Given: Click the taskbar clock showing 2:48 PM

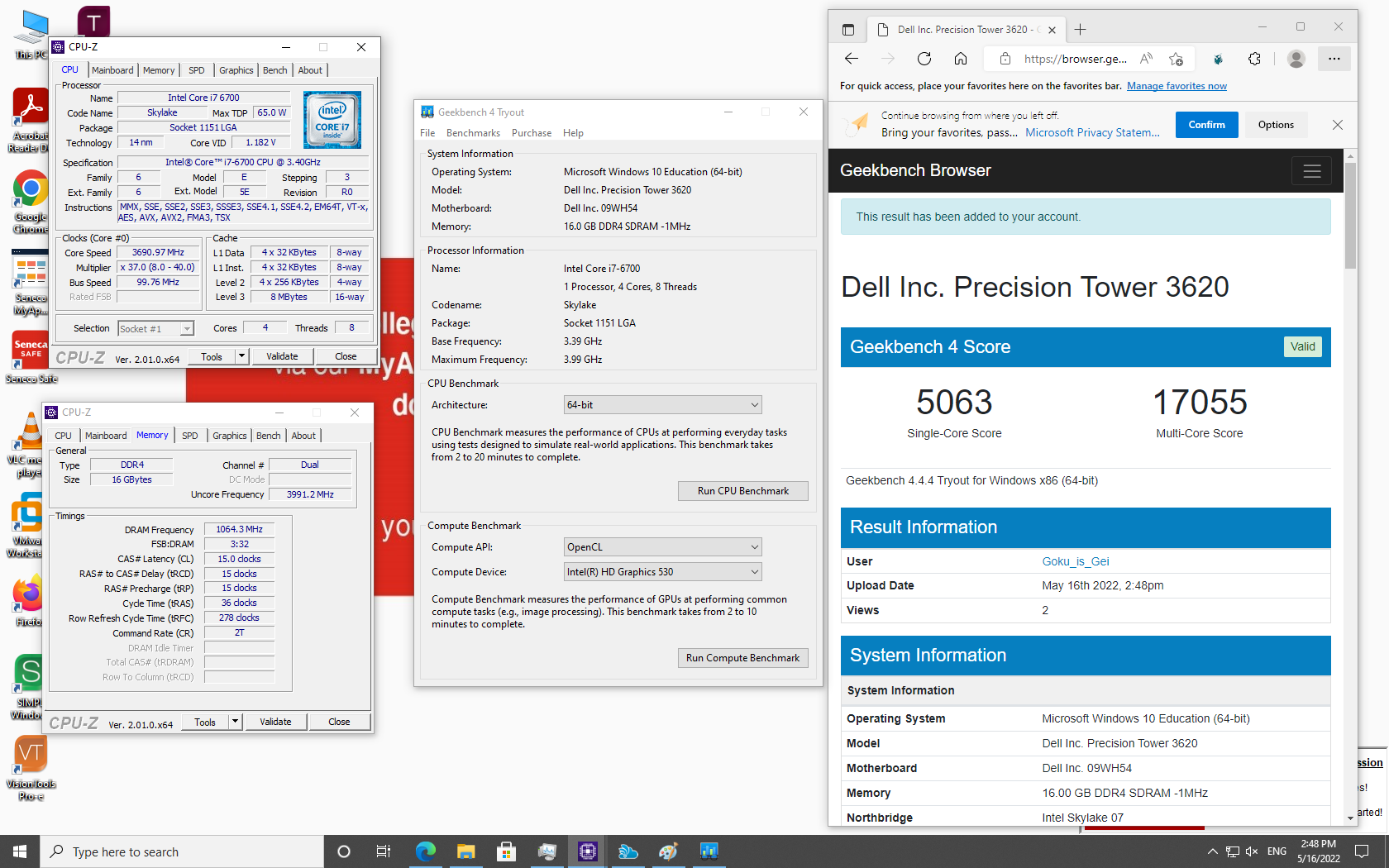Looking at the screenshot, I should [x=1319, y=851].
